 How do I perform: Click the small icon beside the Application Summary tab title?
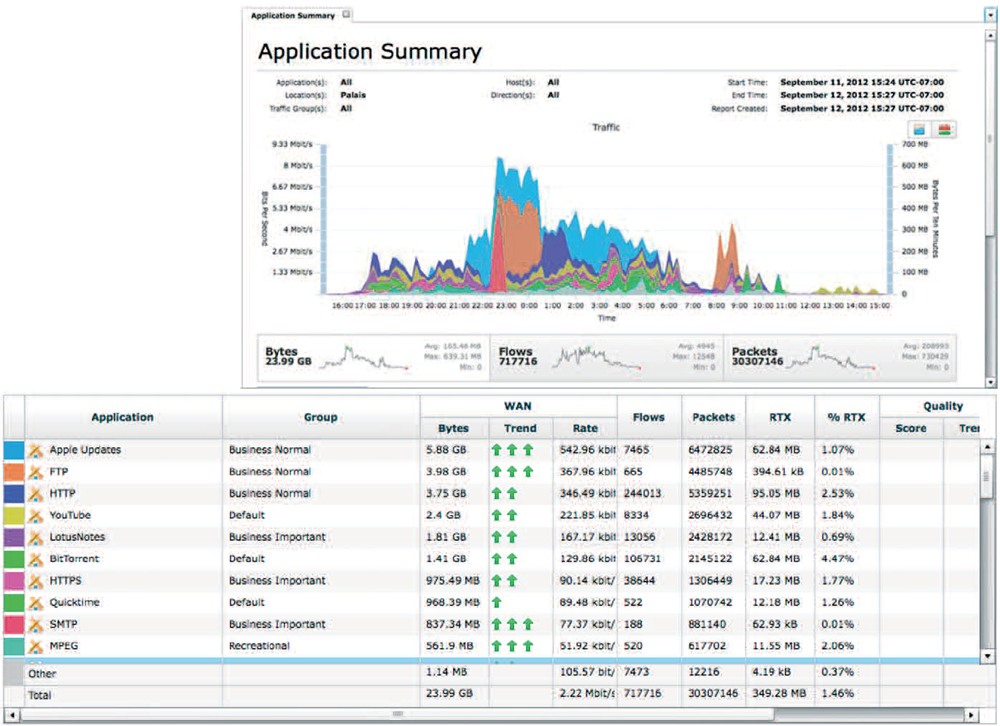point(346,15)
